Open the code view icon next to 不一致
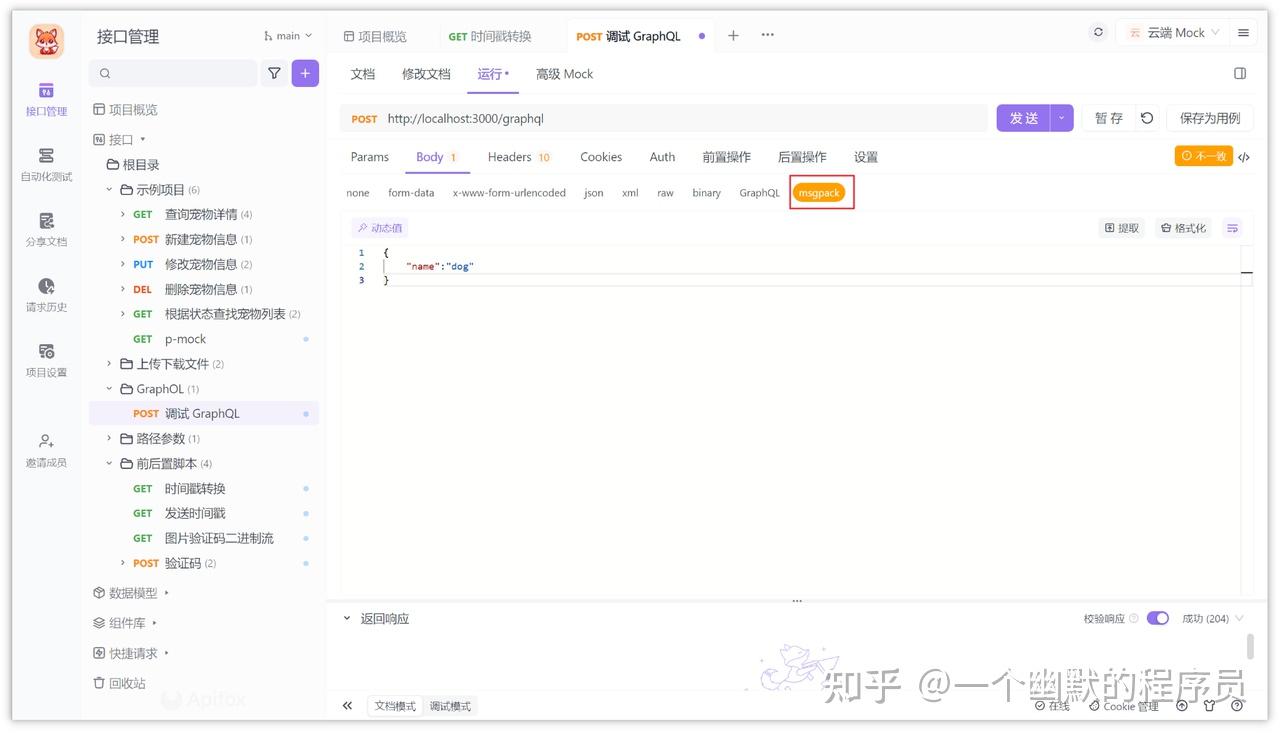 tap(1242, 156)
